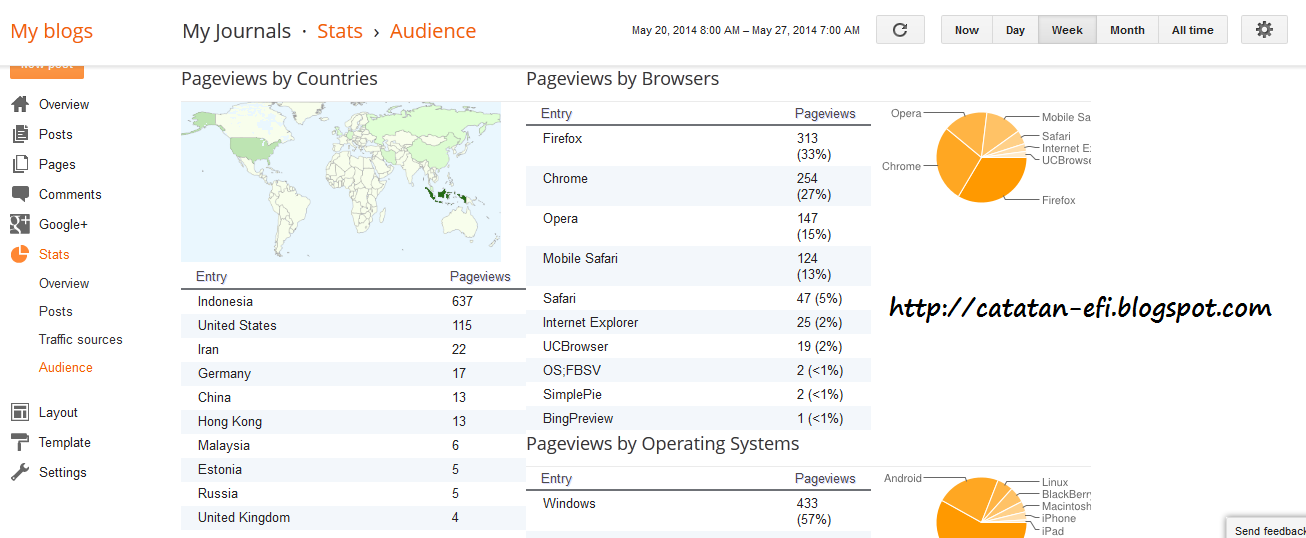1306x538 pixels.
Task: Click the Layout icon in sidebar
Action: click(20, 412)
